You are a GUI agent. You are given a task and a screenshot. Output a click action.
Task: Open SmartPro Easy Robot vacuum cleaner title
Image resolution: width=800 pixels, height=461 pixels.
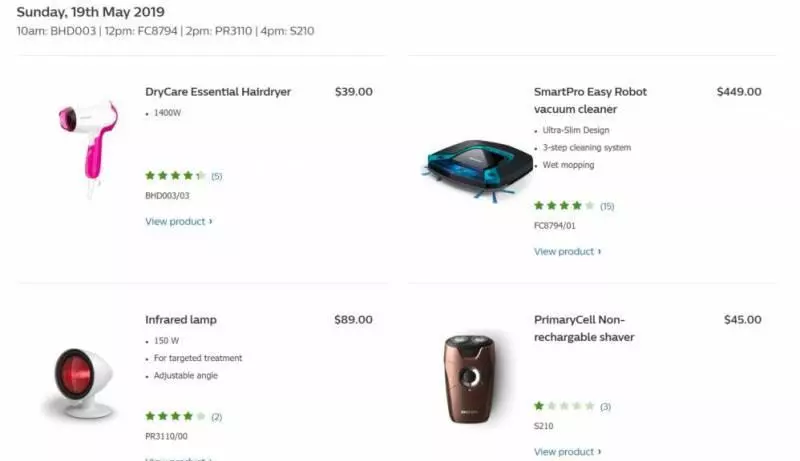[x=590, y=100]
